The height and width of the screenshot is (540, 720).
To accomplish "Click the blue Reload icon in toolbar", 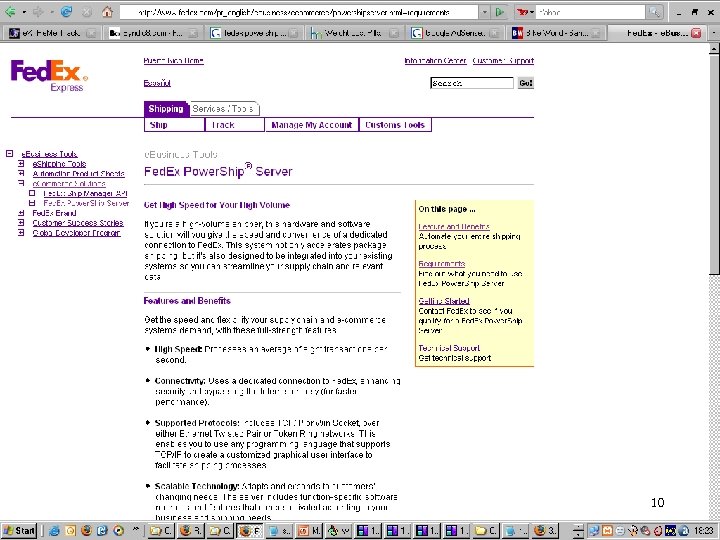I will (66, 11).
